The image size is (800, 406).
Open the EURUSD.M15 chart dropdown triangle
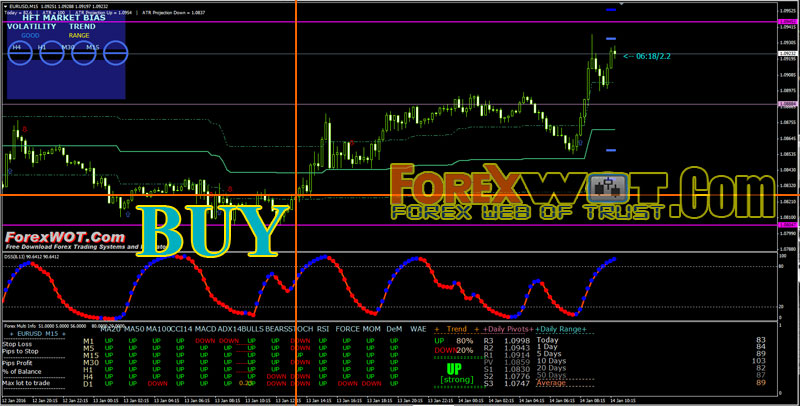point(5,6)
